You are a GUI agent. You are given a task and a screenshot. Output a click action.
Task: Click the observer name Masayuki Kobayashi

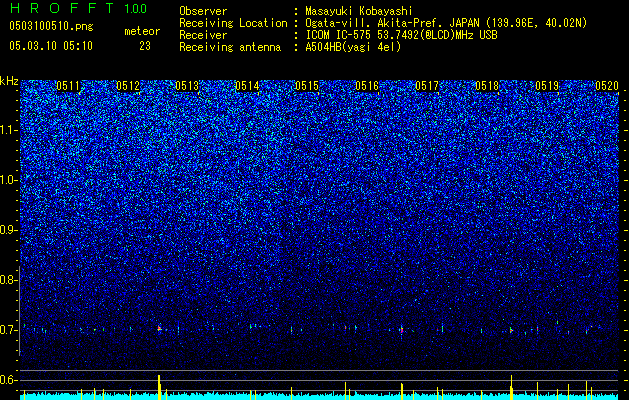tap(359, 11)
